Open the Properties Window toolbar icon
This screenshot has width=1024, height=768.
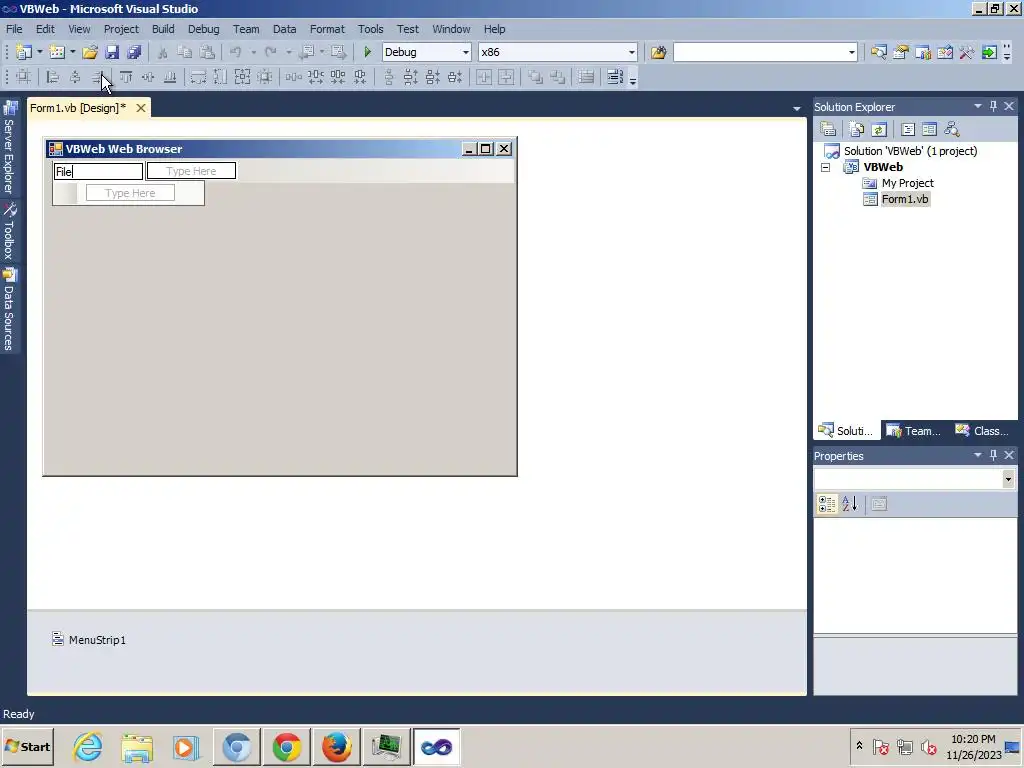click(x=901, y=52)
